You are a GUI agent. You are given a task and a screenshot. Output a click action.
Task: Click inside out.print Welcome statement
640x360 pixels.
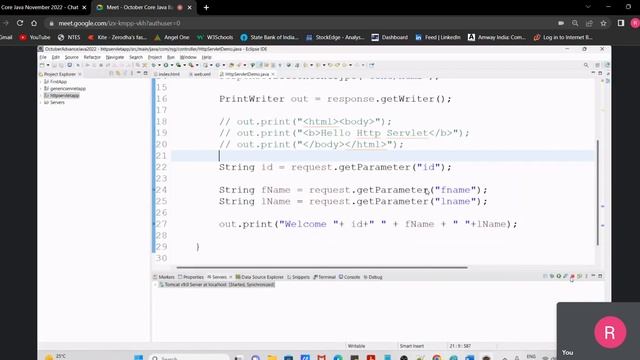[368, 224]
